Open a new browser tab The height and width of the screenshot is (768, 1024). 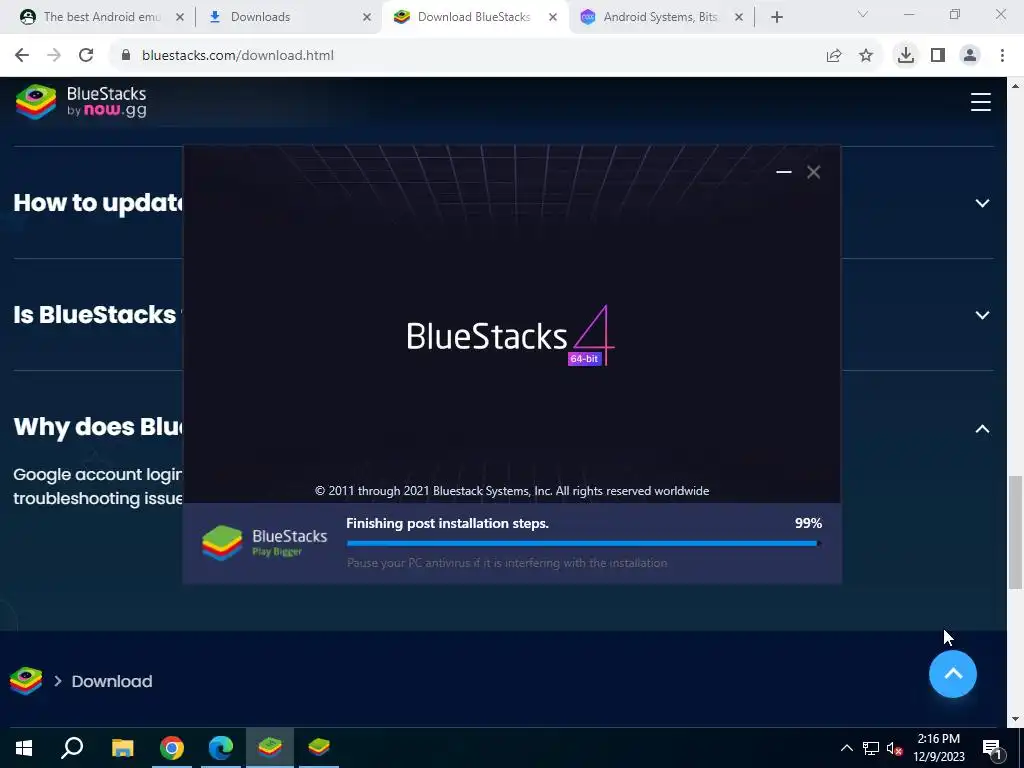[x=776, y=18]
